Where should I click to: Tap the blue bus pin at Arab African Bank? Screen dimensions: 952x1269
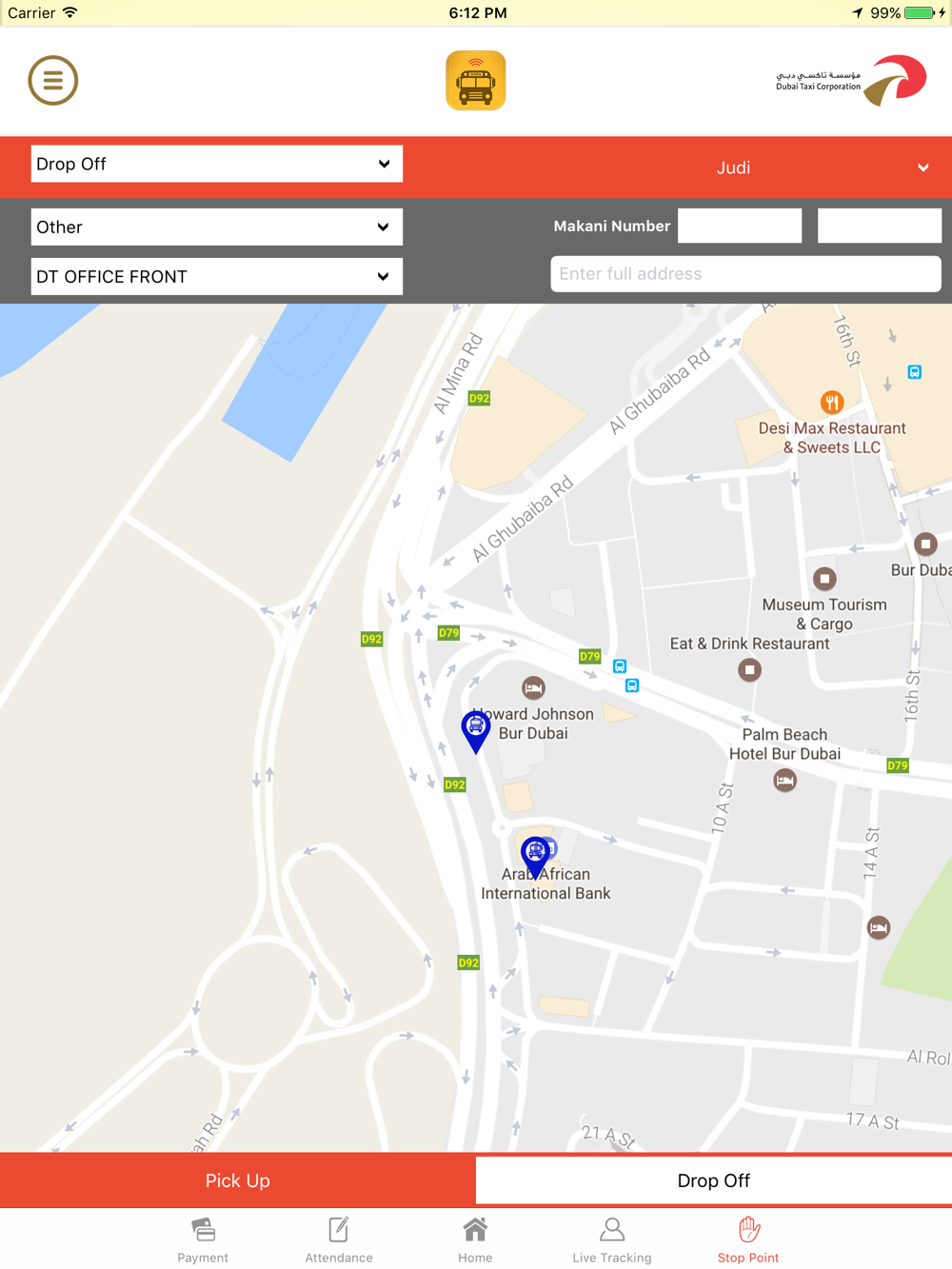coord(536,857)
